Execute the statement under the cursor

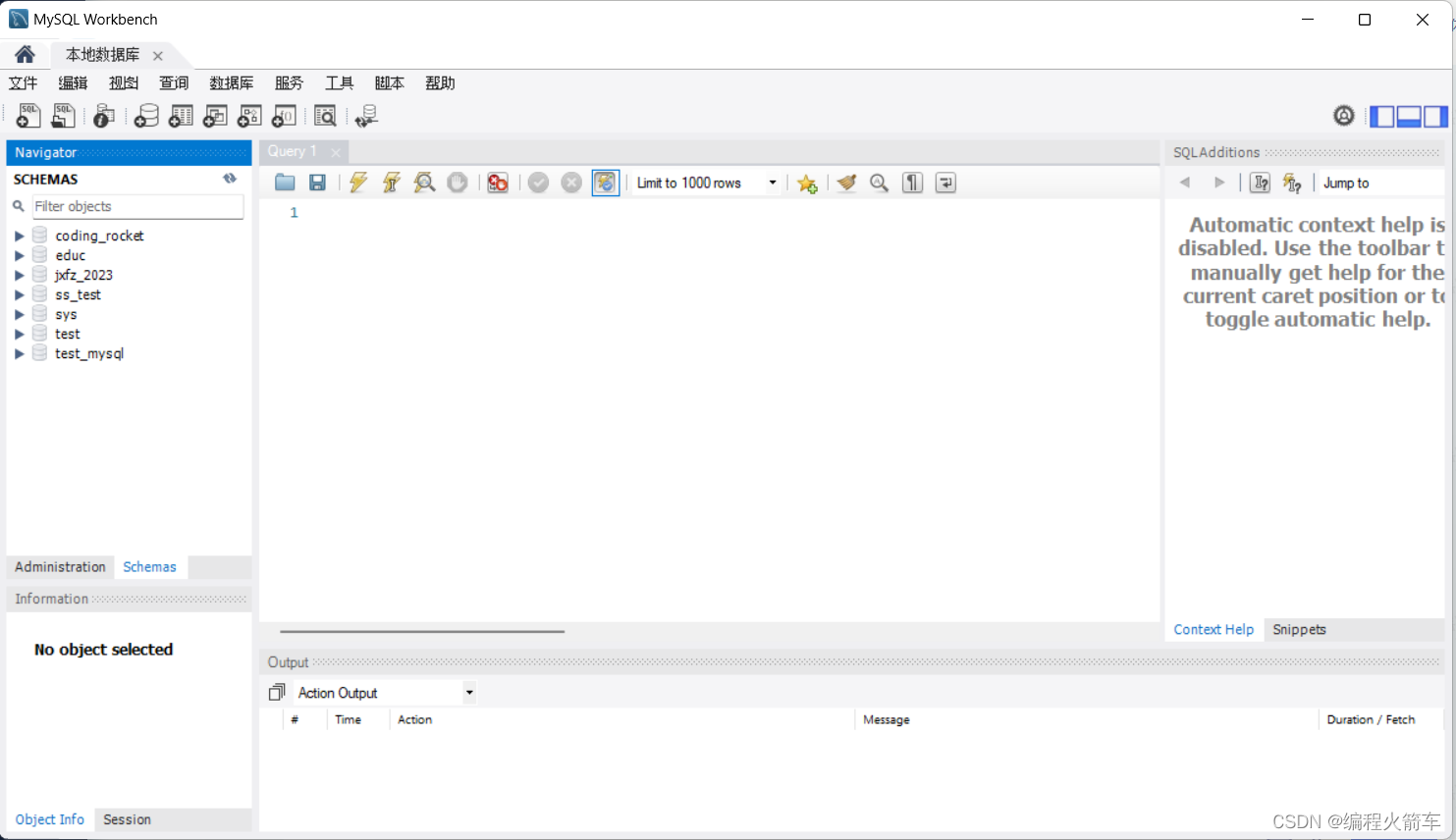pos(392,183)
